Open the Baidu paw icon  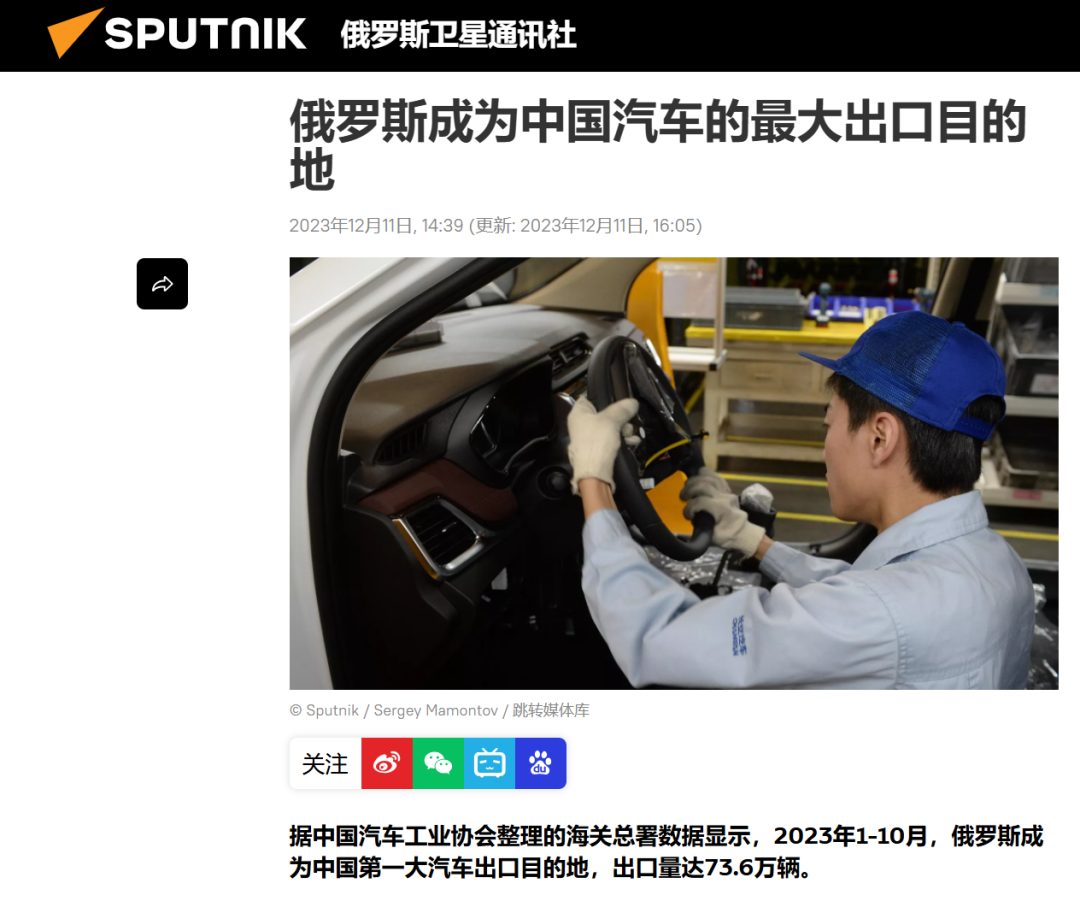pos(541,763)
